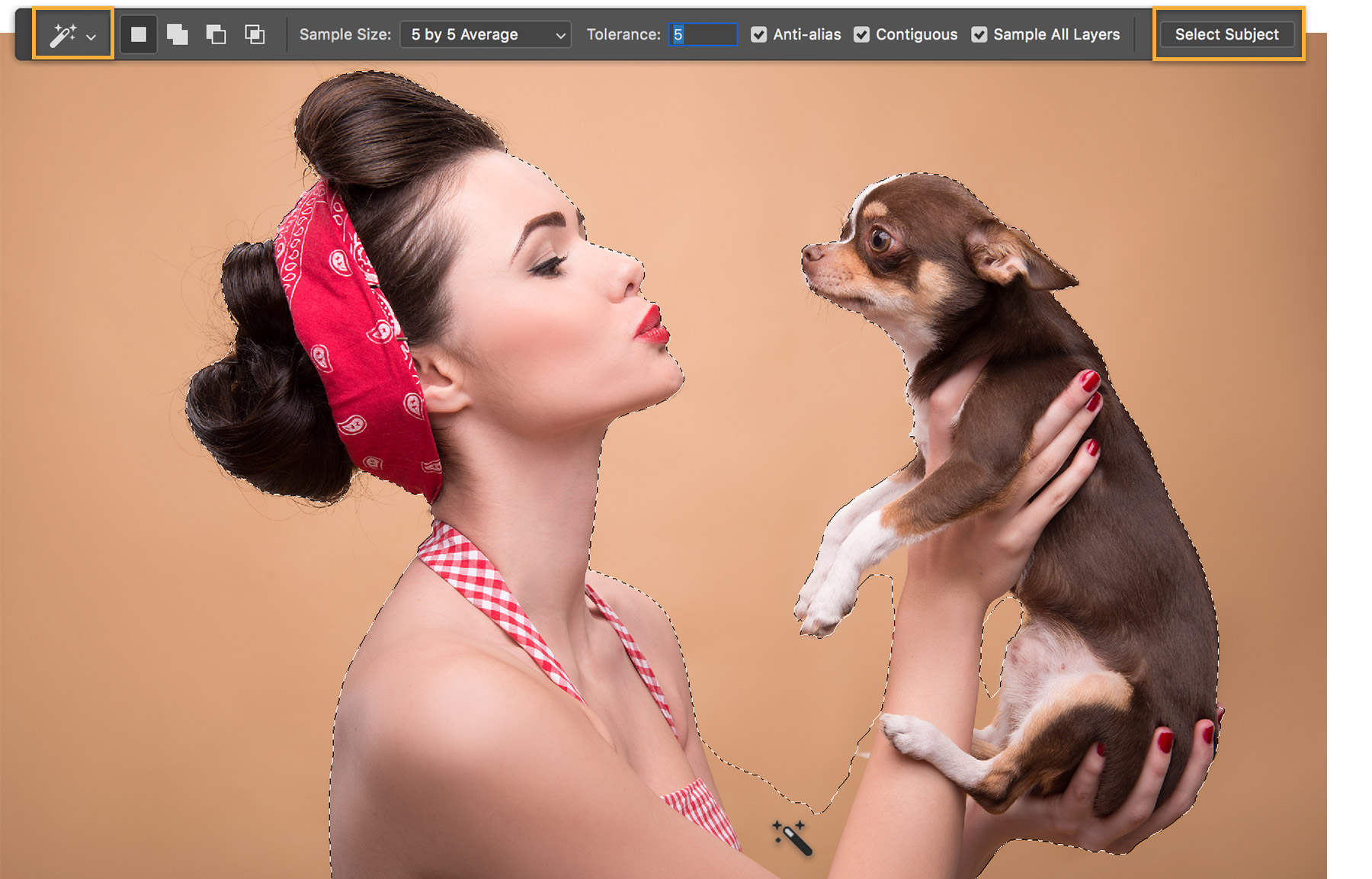The width and height of the screenshot is (1372, 879).
Task: Toggle the Anti-alias checkbox
Action: [x=758, y=34]
